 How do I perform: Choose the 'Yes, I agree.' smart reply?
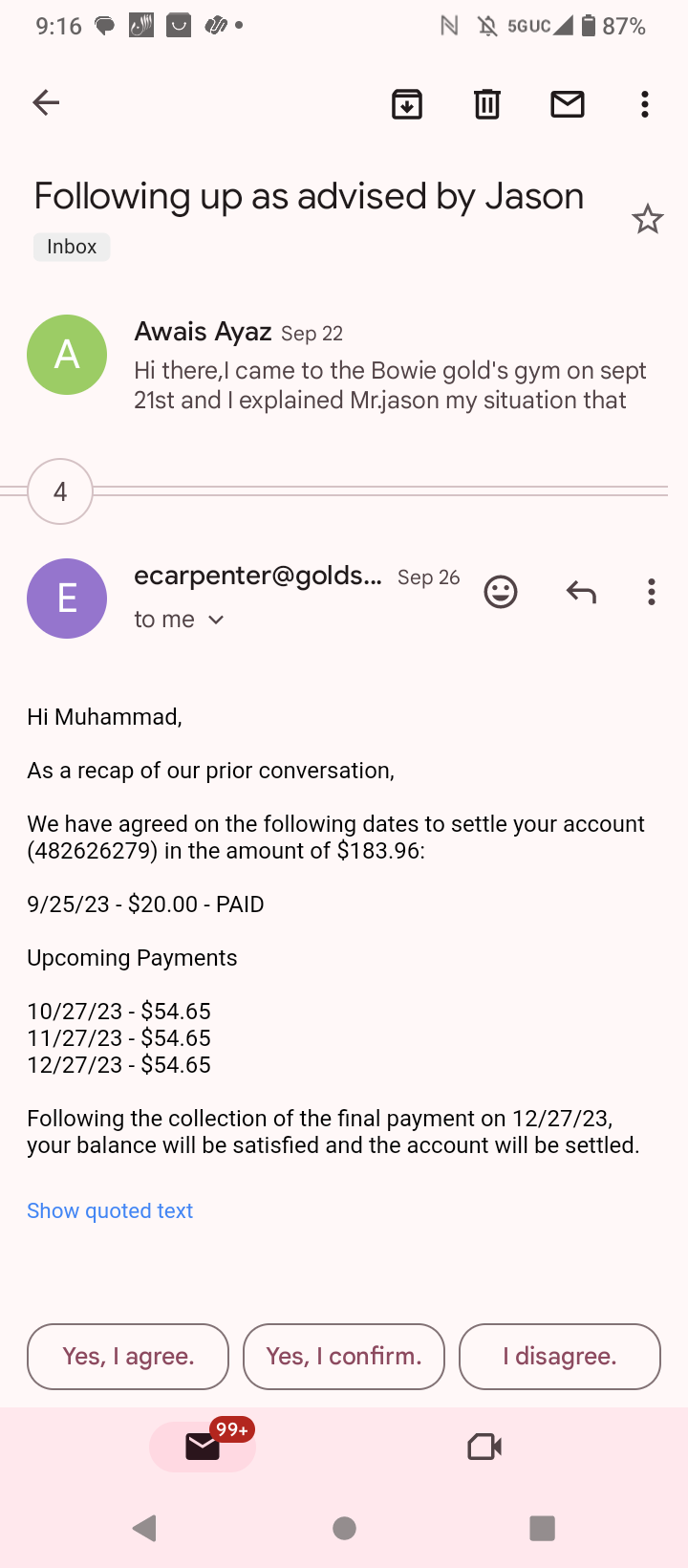pos(128,1356)
